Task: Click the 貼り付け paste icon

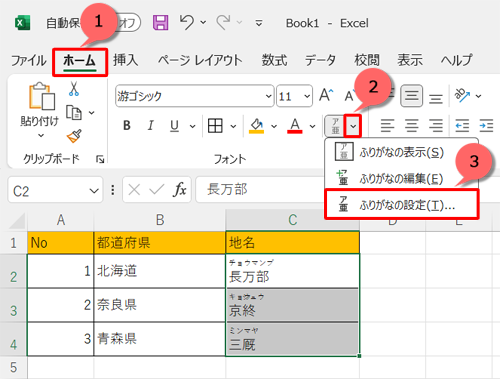Action: pyautogui.click(x=42, y=96)
